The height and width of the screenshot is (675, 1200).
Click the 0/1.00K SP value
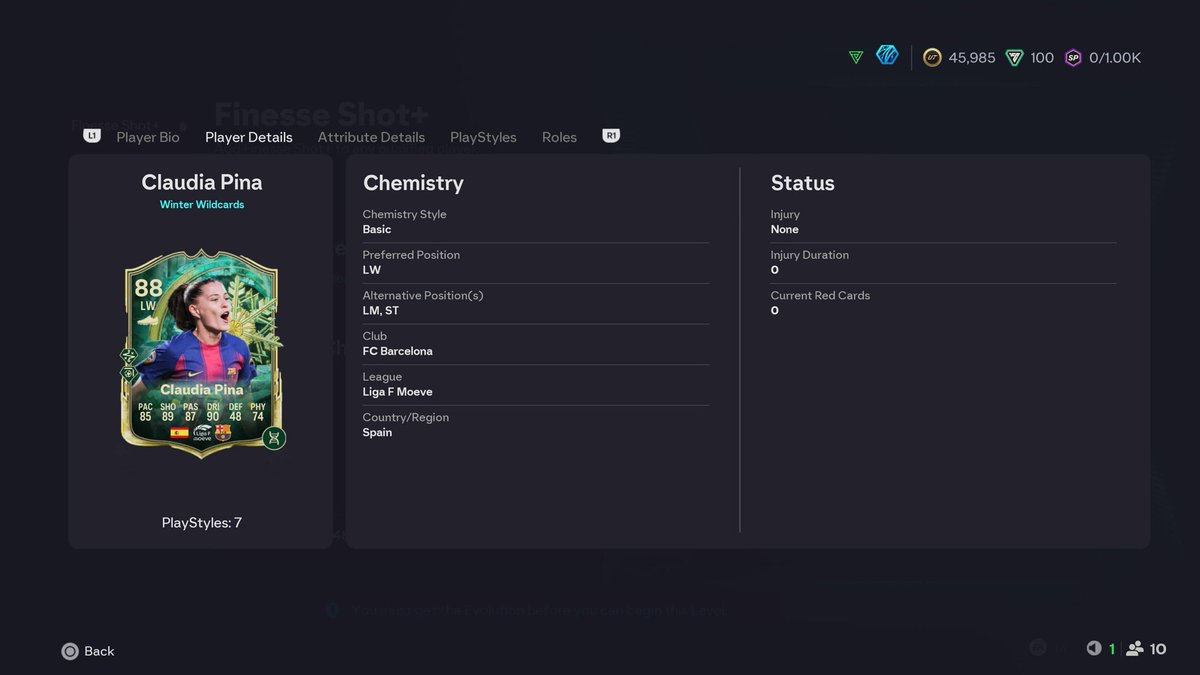coord(1115,58)
